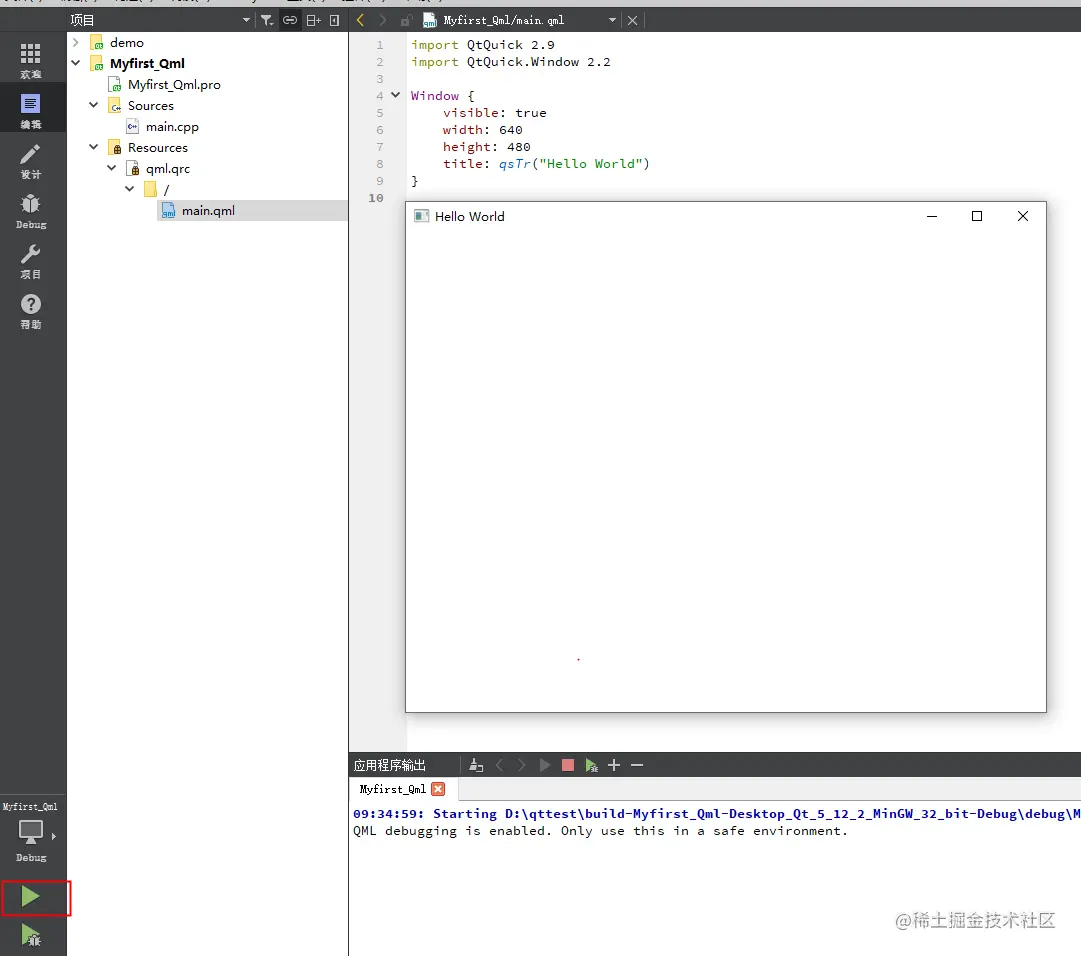Open the Welcome mode in sidebar
The height and width of the screenshot is (956, 1081).
[30, 59]
